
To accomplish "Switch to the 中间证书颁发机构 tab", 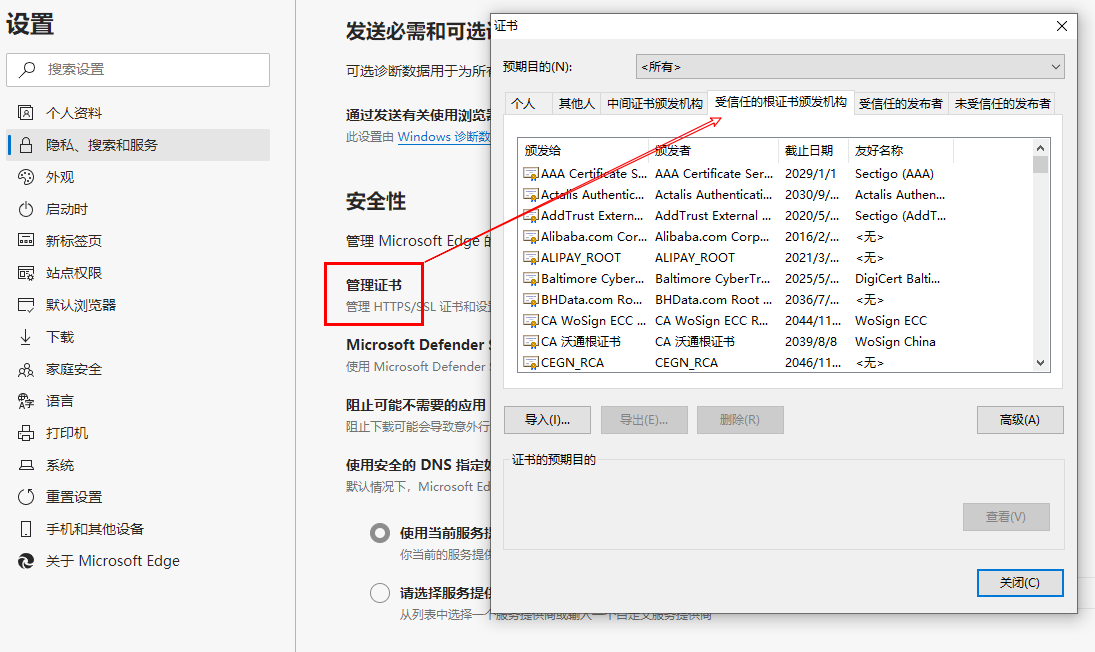I will (654, 103).
